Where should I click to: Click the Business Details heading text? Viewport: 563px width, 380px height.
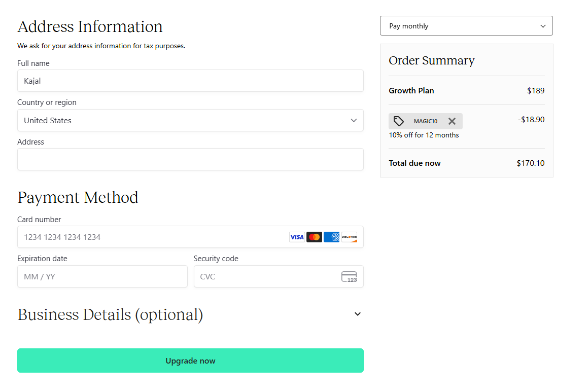[110, 315]
